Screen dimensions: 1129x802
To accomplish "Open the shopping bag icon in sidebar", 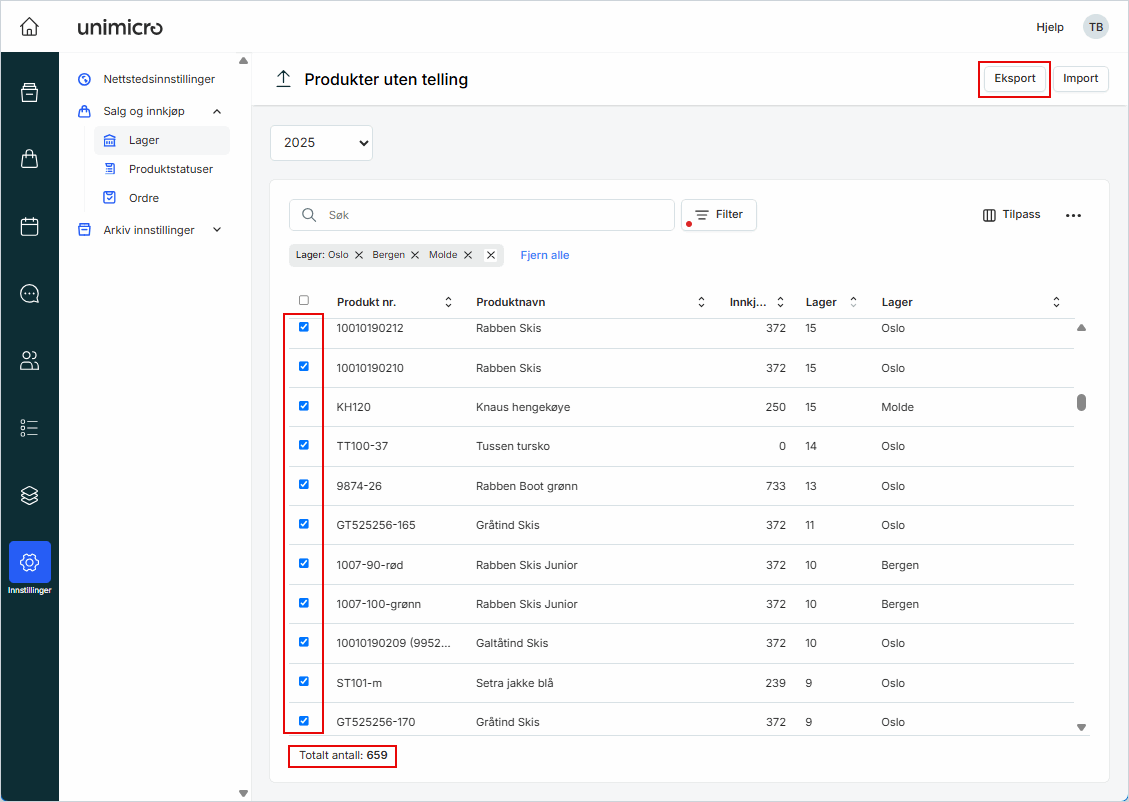I will click(29, 159).
